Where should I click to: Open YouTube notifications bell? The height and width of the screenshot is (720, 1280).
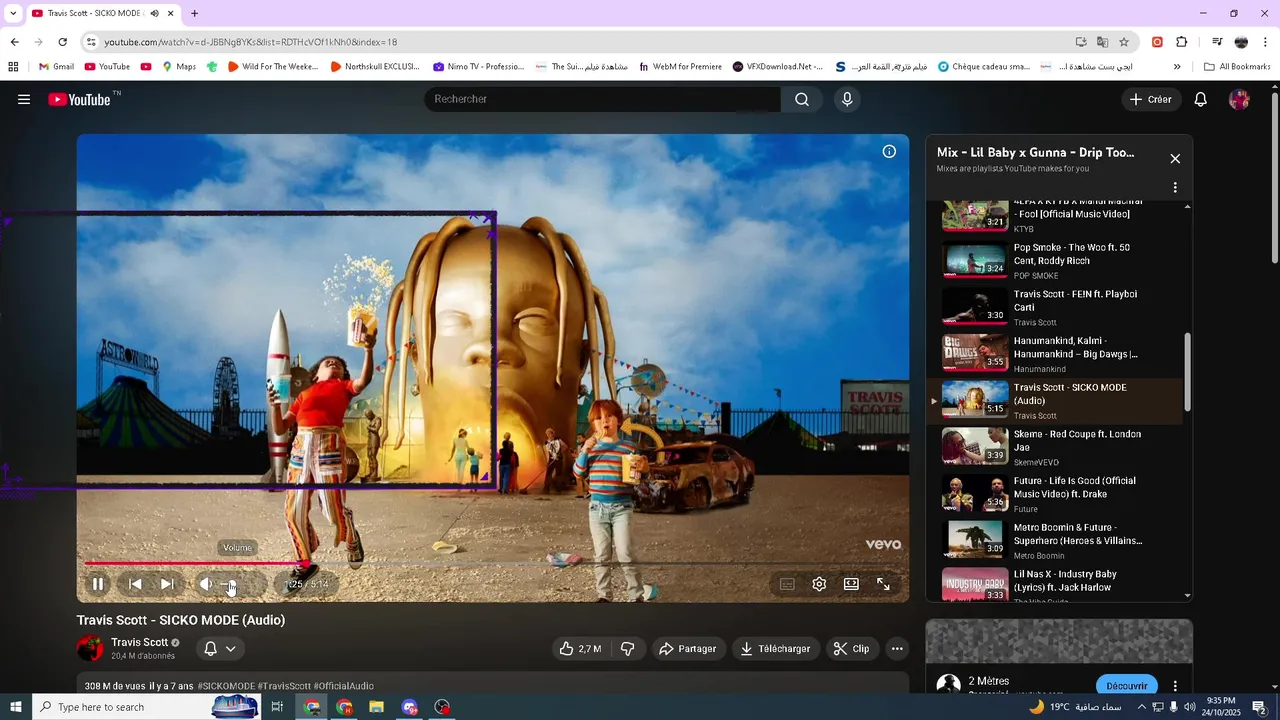click(1201, 99)
